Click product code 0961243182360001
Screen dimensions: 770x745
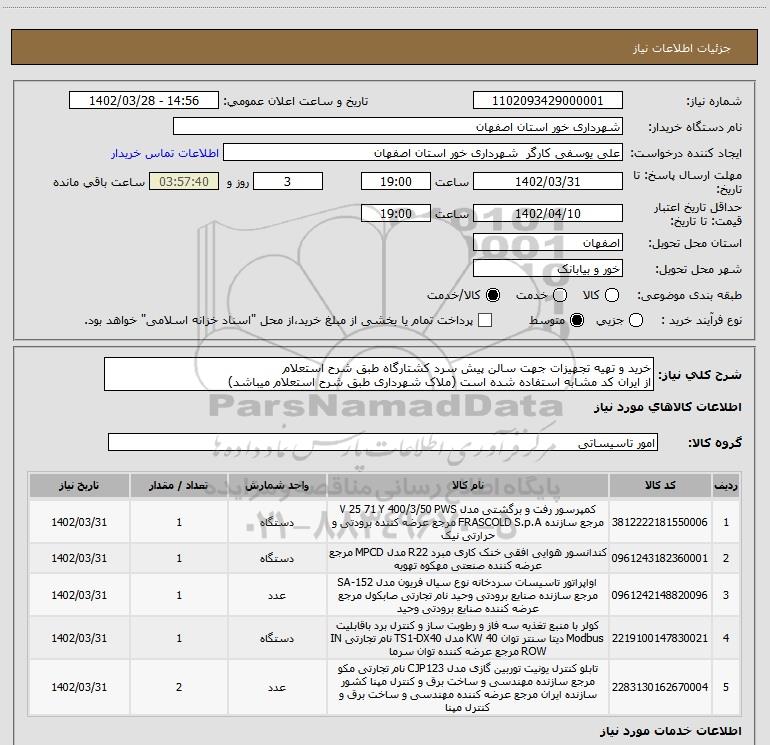660,558
